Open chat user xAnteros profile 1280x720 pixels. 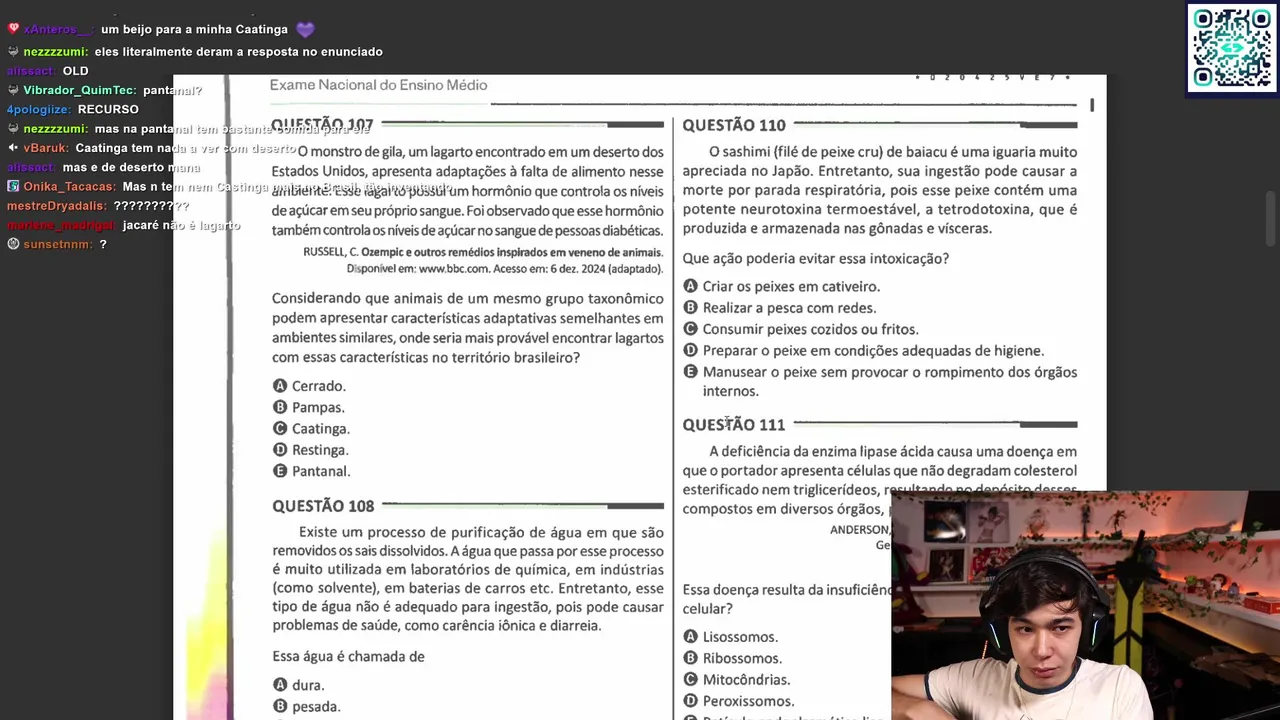(57, 30)
